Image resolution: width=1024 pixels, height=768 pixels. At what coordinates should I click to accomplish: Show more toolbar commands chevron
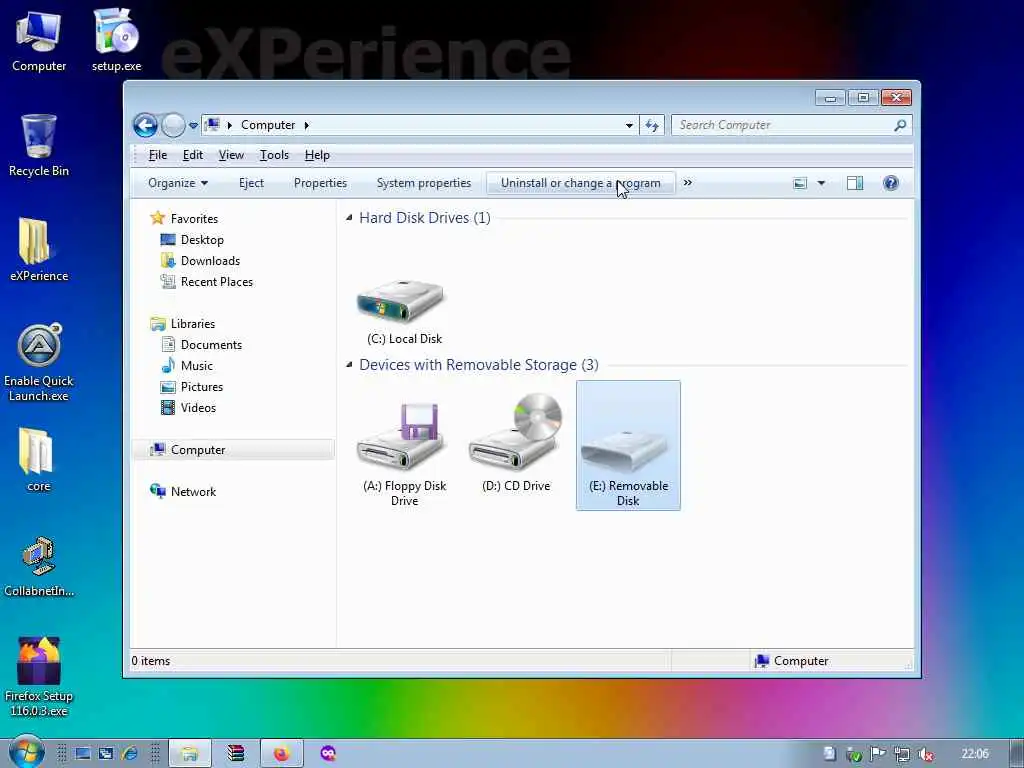click(688, 183)
